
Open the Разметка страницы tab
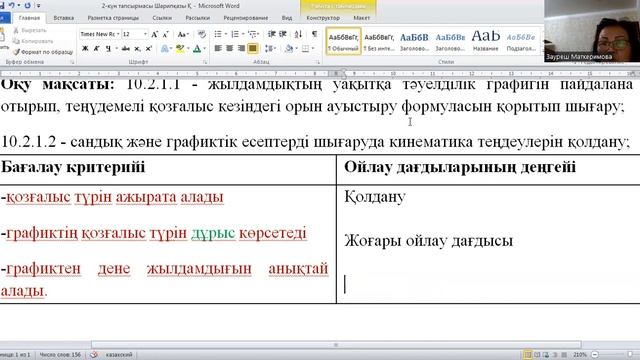[x=113, y=18]
